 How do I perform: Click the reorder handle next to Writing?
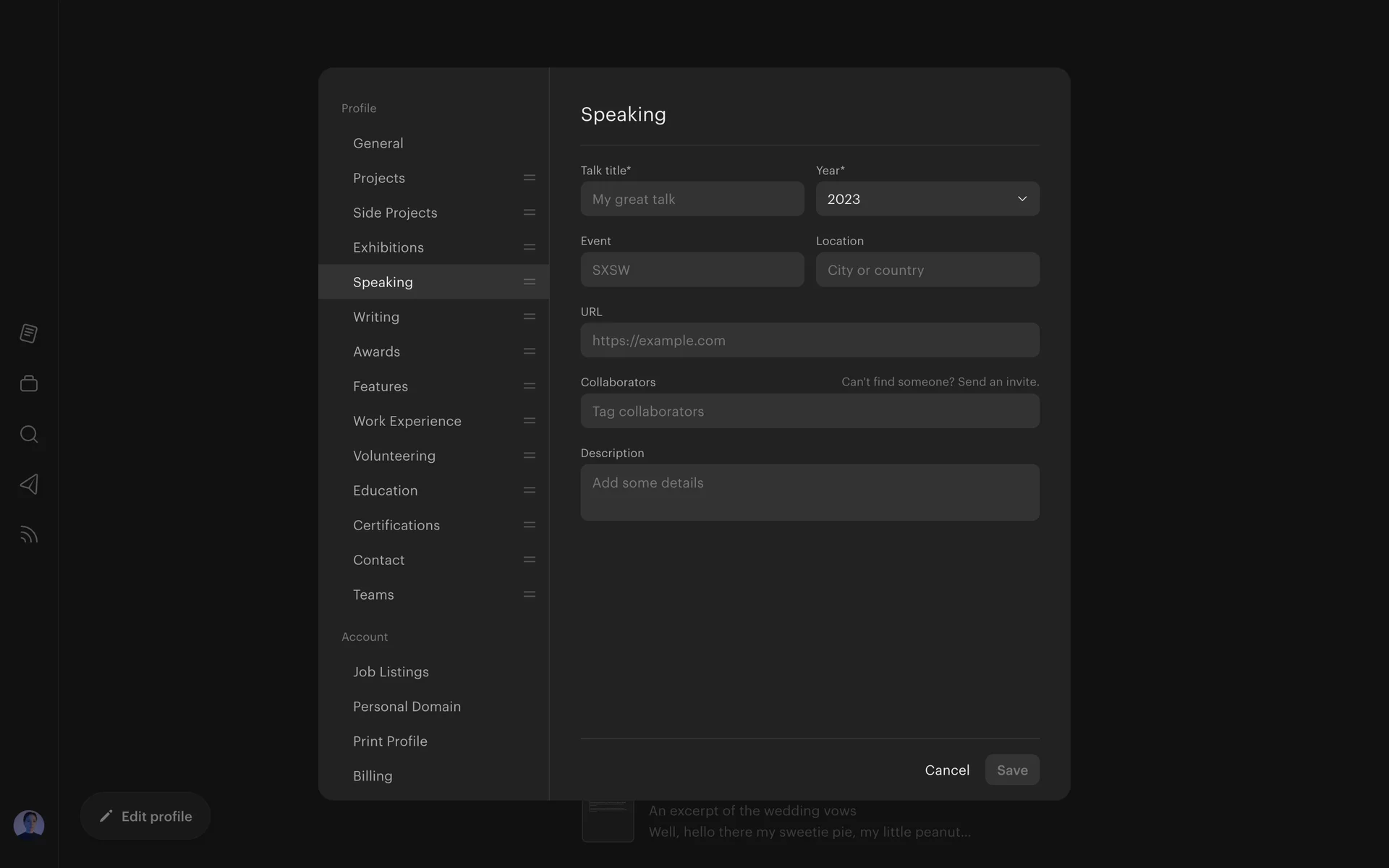(530, 317)
